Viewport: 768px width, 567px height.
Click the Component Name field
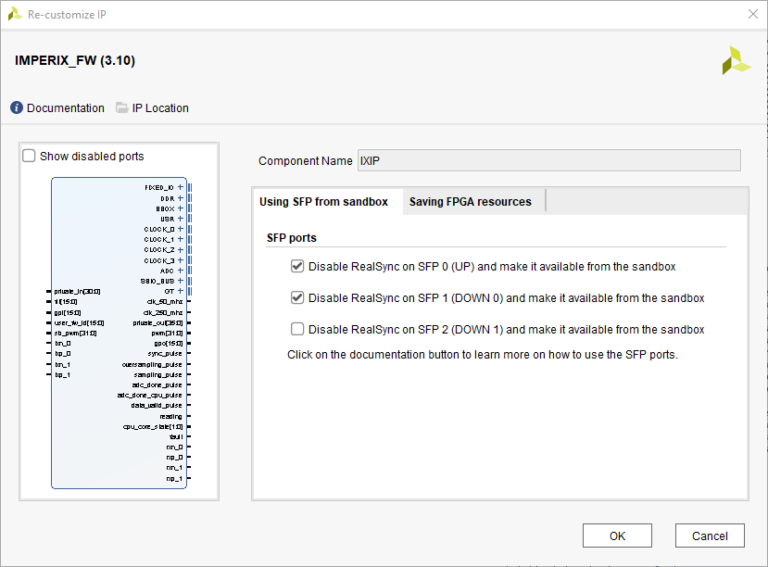pyautogui.click(x=548, y=161)
